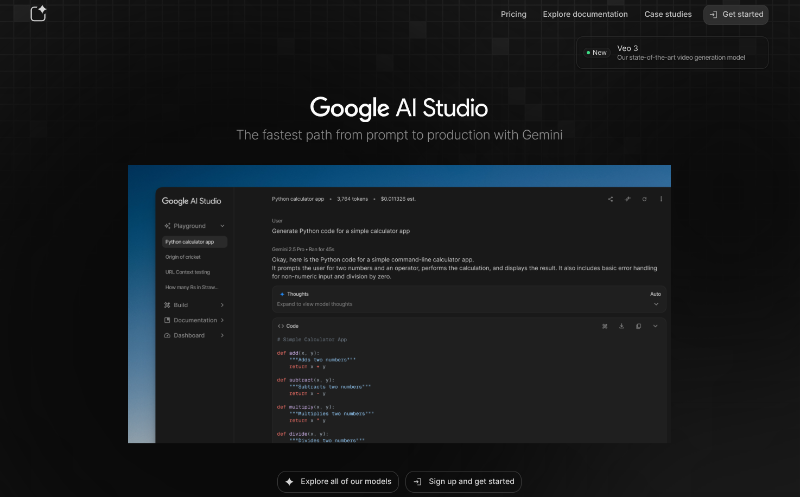Click 'Generate Python code for a simple calculator app' prompt
800x497 pixels.
pos(341,231)
